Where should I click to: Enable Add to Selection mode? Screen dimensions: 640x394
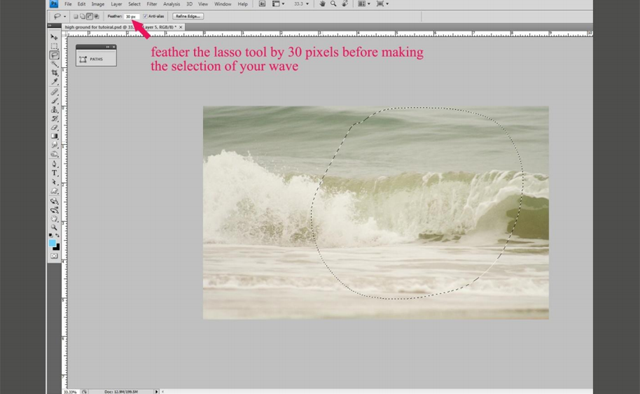click(82, 16)
